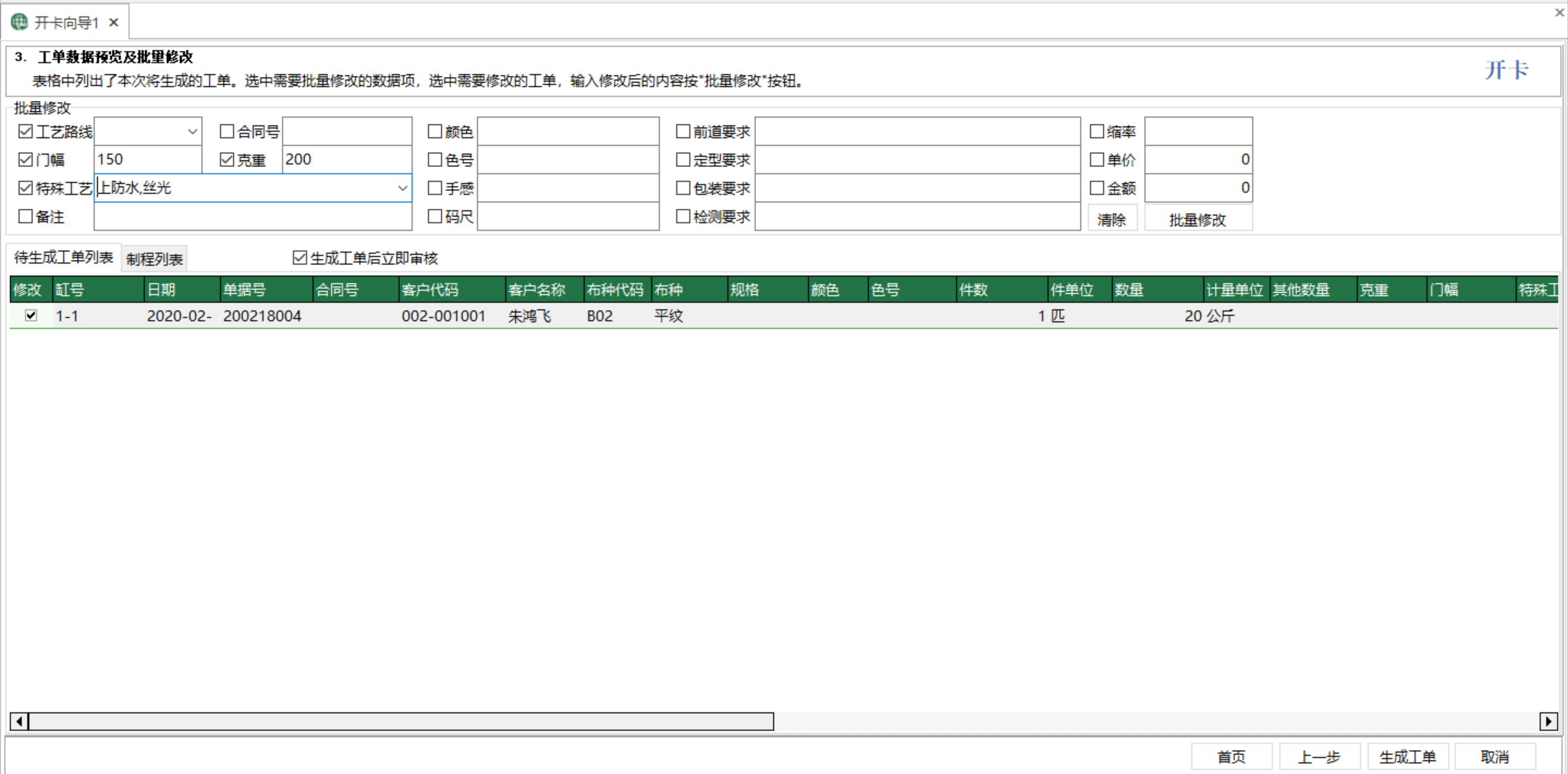Click the horizontal scrollbar thumb

401,721
